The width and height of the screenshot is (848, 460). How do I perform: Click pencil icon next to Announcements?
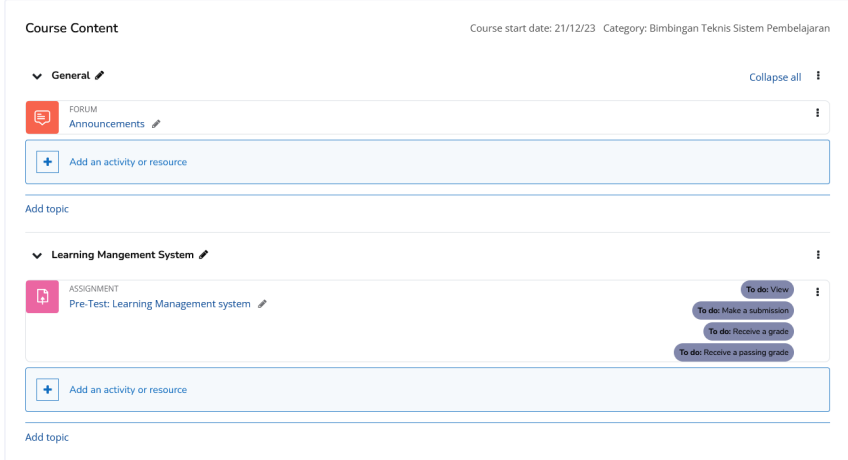[x=156, y=124]
